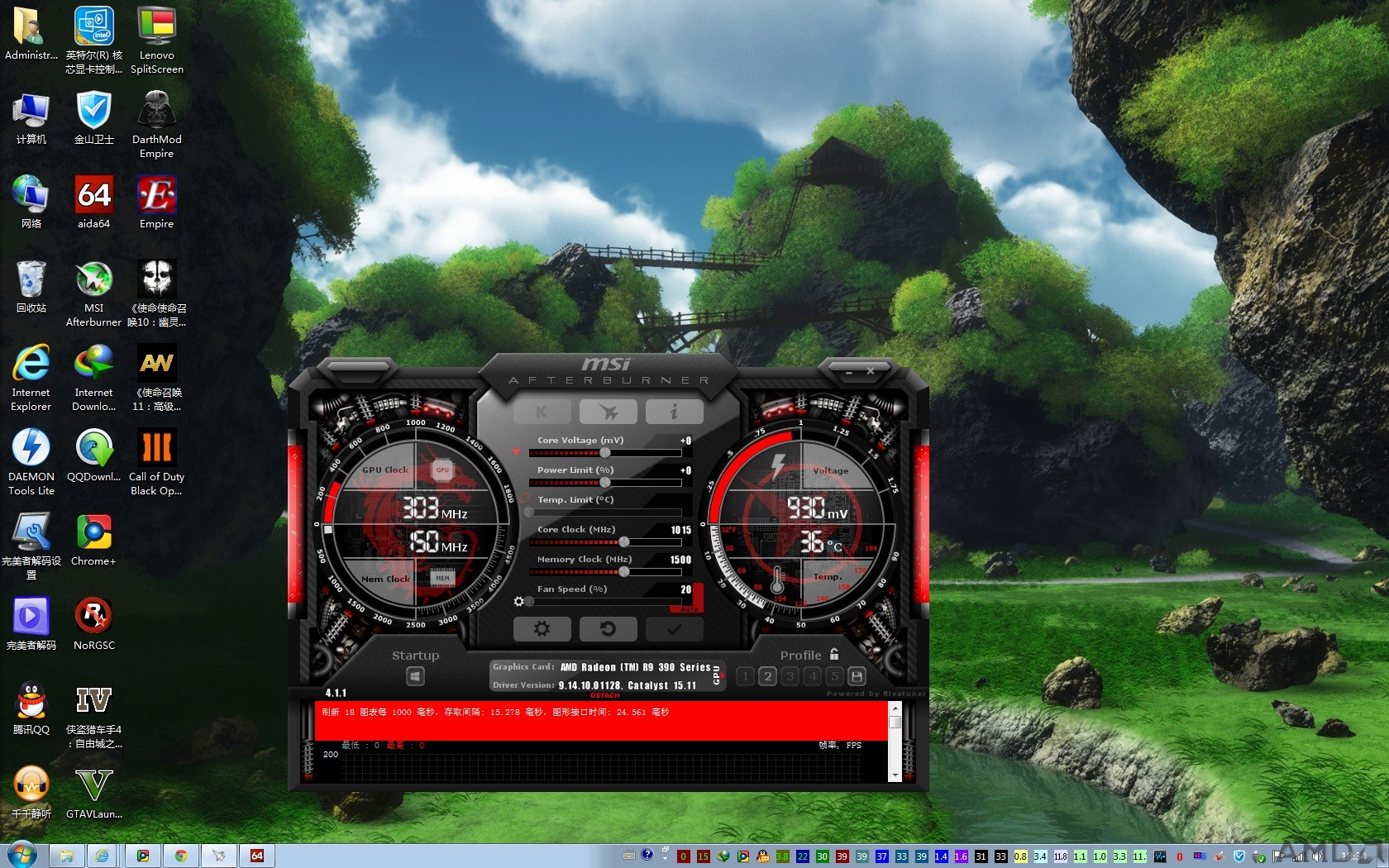1389x868 pixels.
Task: Click fan speed gear icon beside slider
Action: (518, 602)
